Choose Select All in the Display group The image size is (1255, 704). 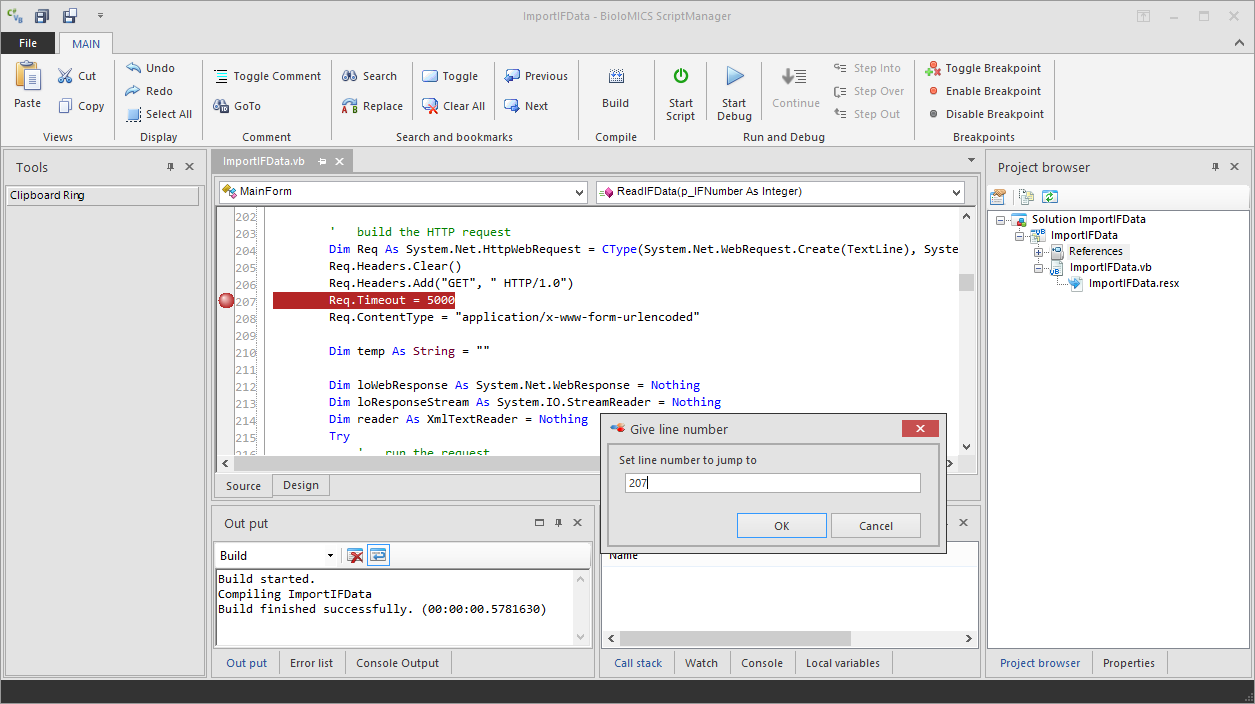[159, 114]
